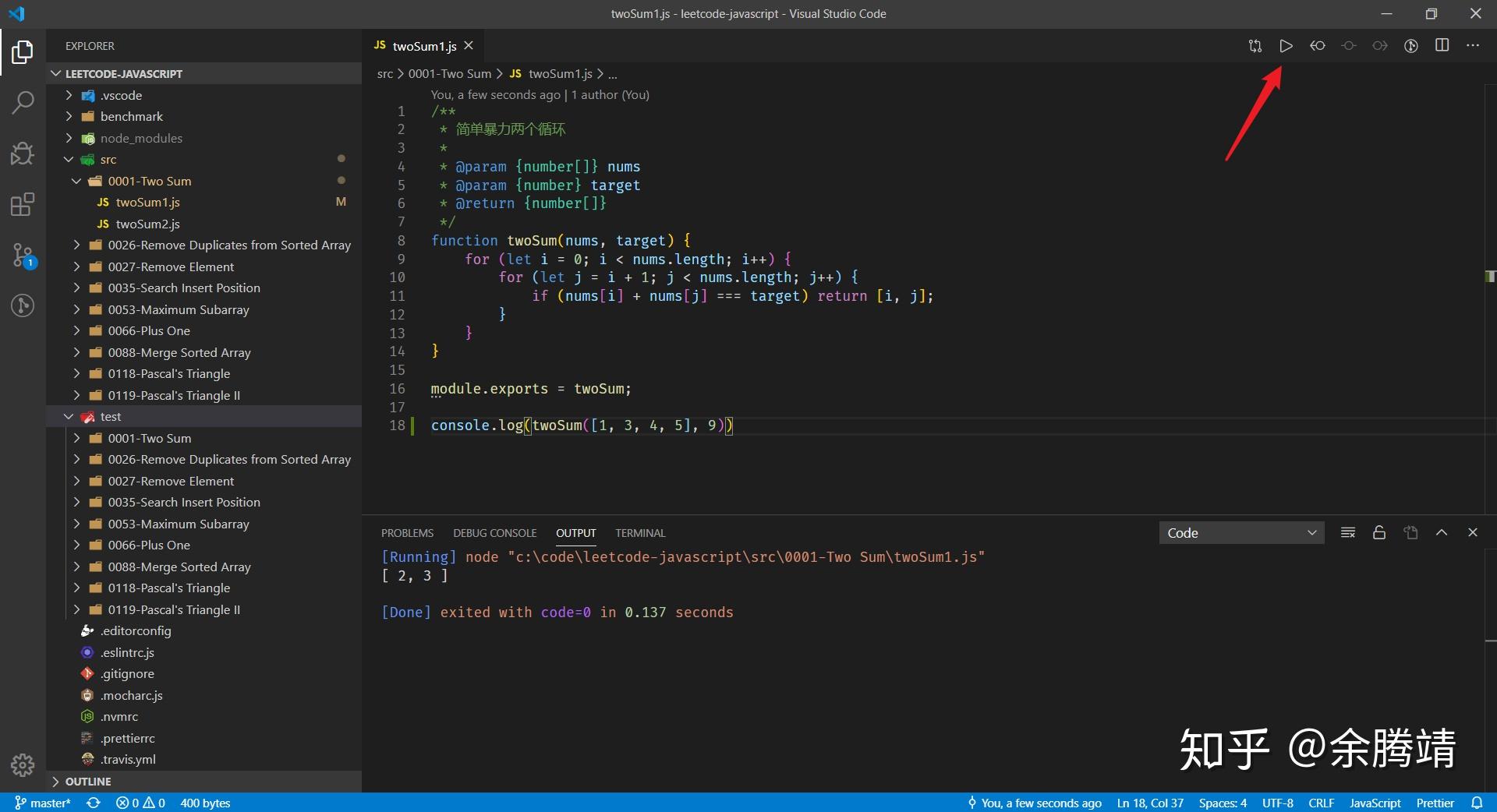1497x812 pixels.
Task: Switch to the TERMINAL tab
Action: (639, 533)
